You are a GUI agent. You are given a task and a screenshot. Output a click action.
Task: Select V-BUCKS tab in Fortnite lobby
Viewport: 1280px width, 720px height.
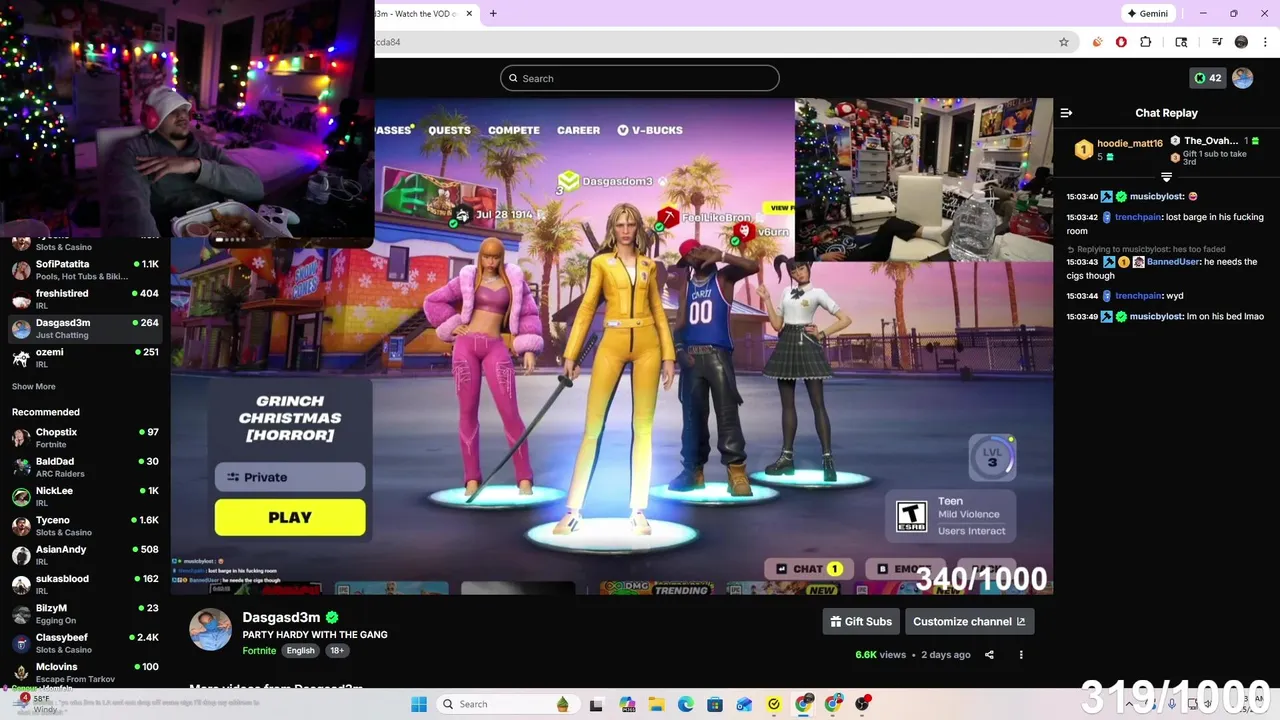[650, 130]
